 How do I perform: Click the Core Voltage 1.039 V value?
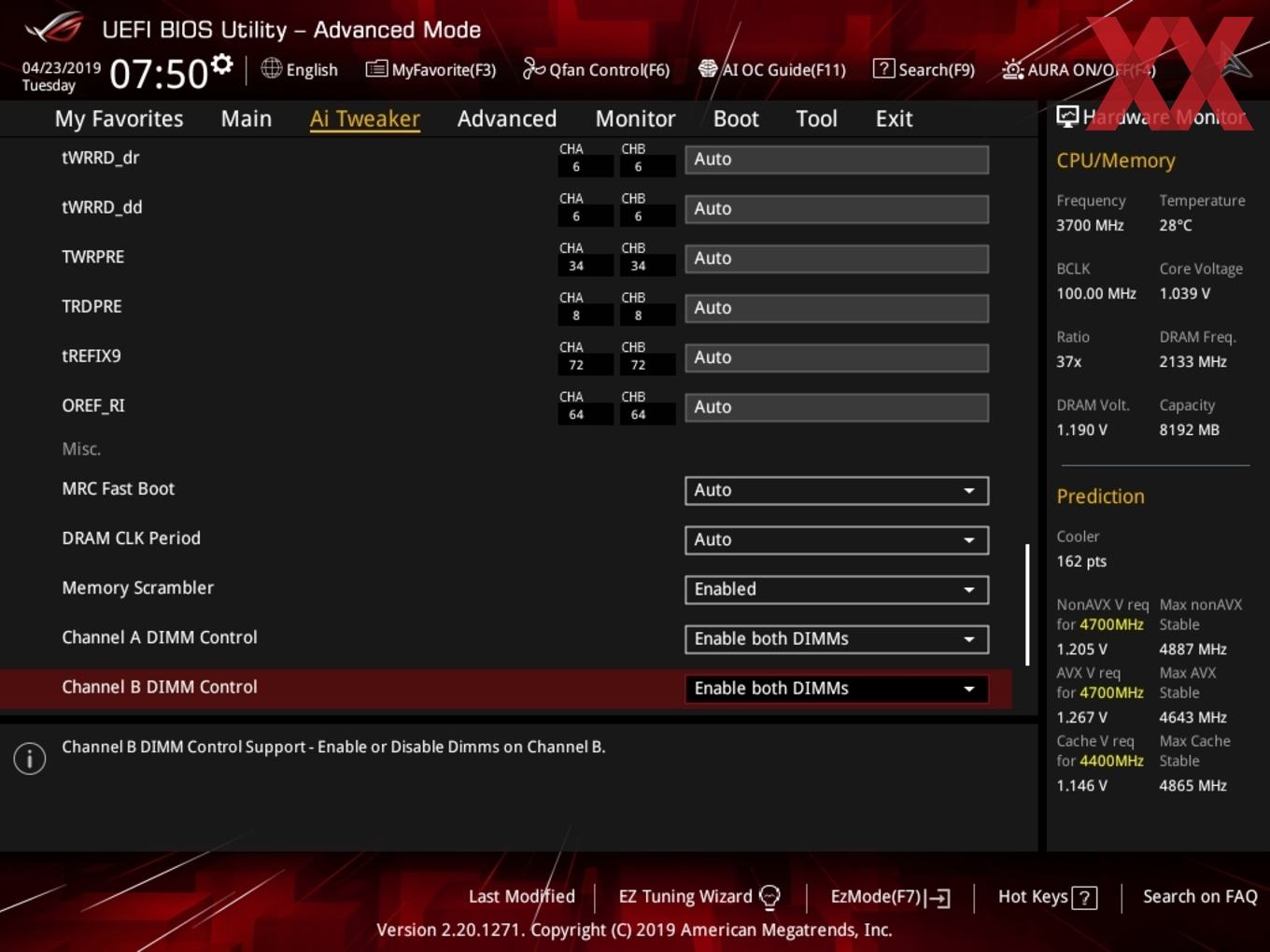(x=1185, y=294)
